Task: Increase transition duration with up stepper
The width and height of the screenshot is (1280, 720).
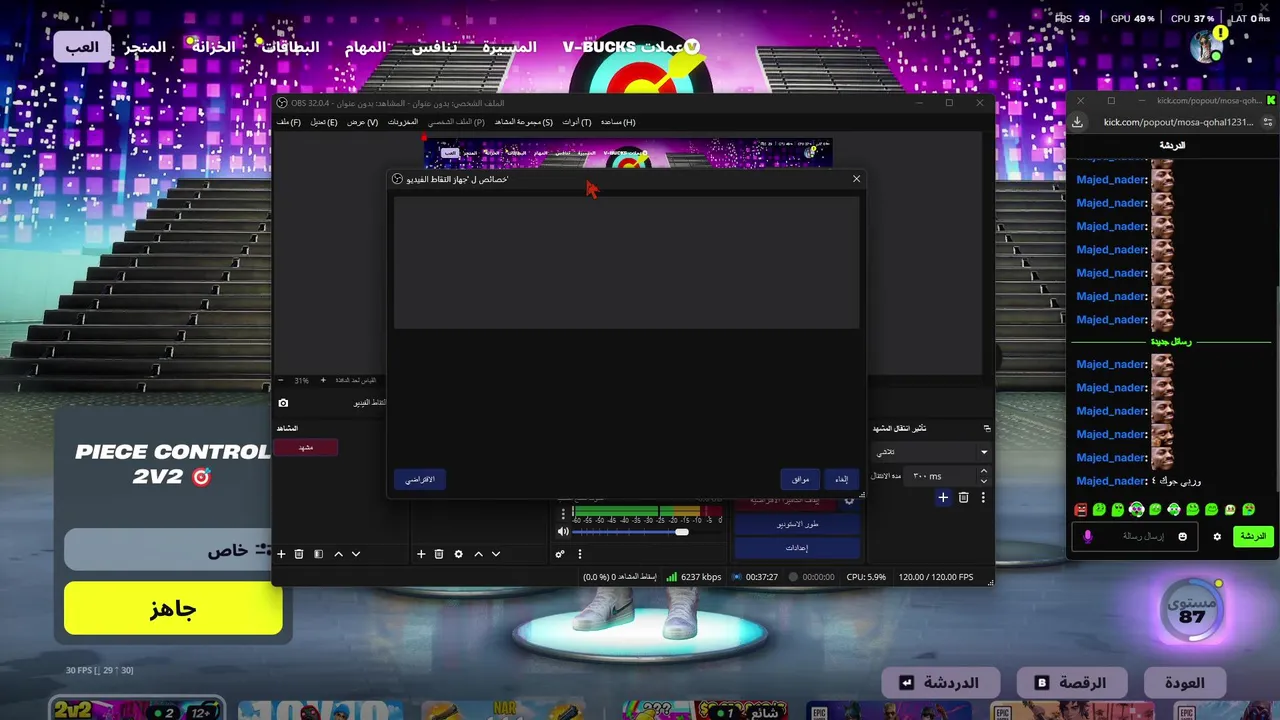Action: pos(983,471)
